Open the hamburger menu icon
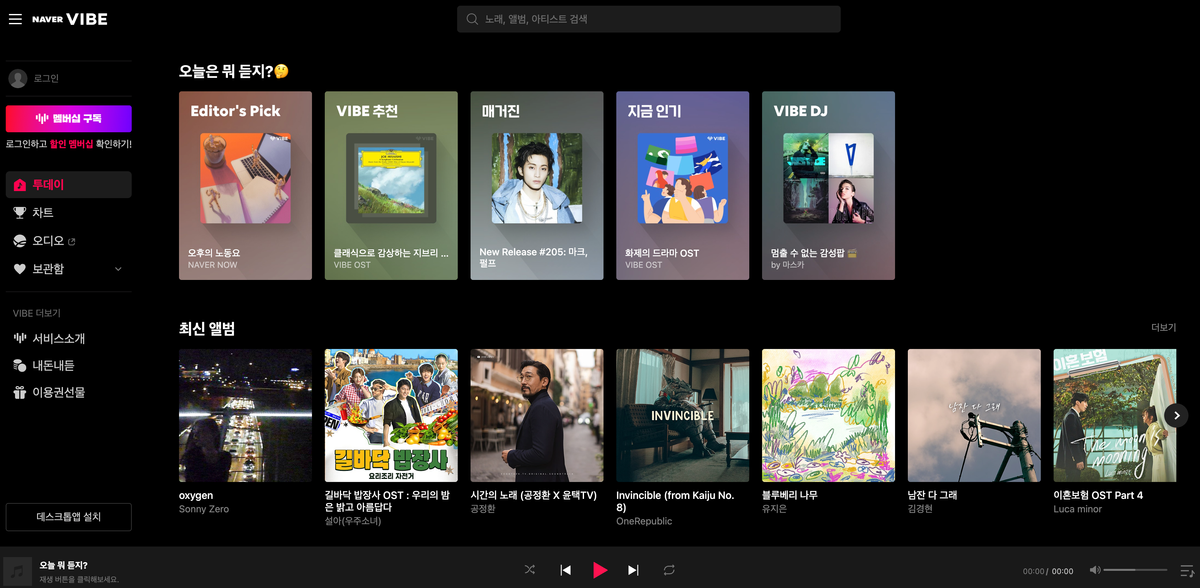Screen dimensions: 1200x588 (x=15, y=19)
